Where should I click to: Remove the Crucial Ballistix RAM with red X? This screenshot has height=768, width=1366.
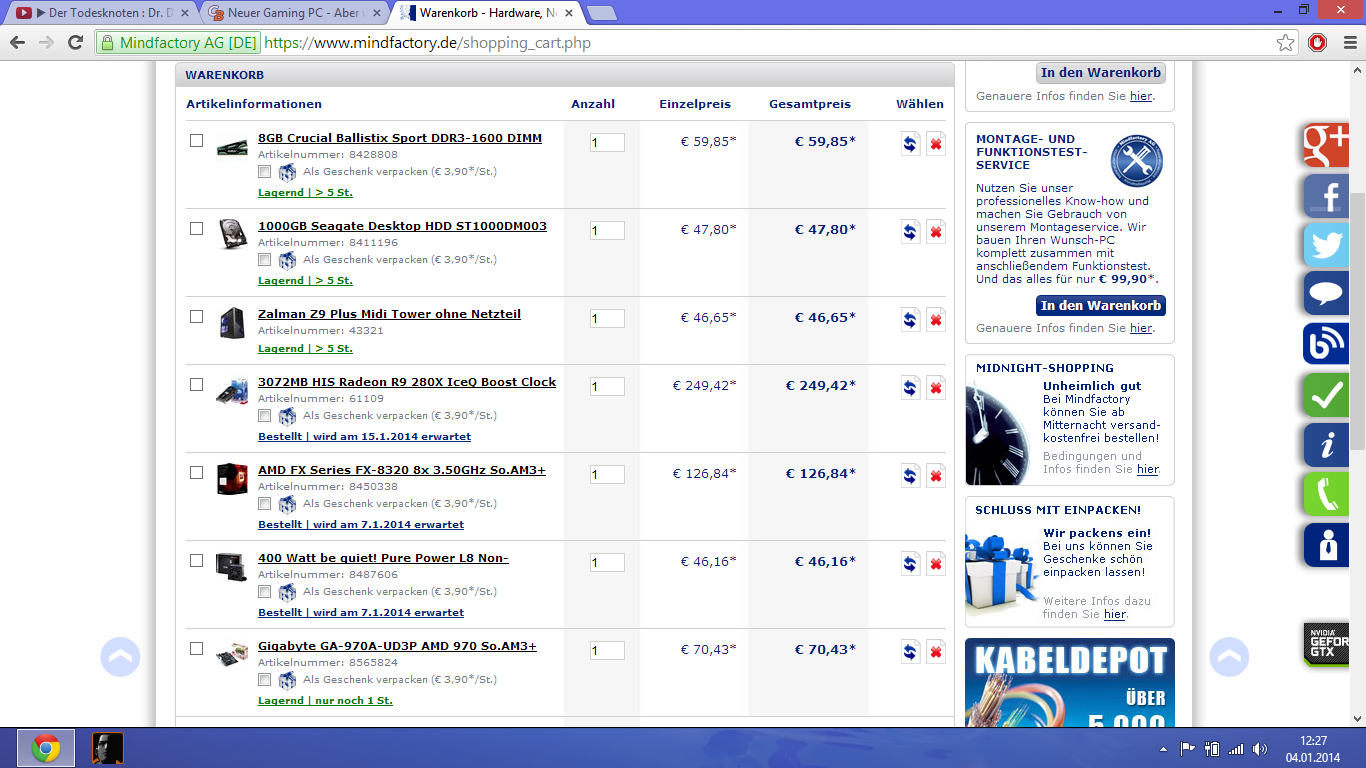pyautogui.click(x=936, y=144)
